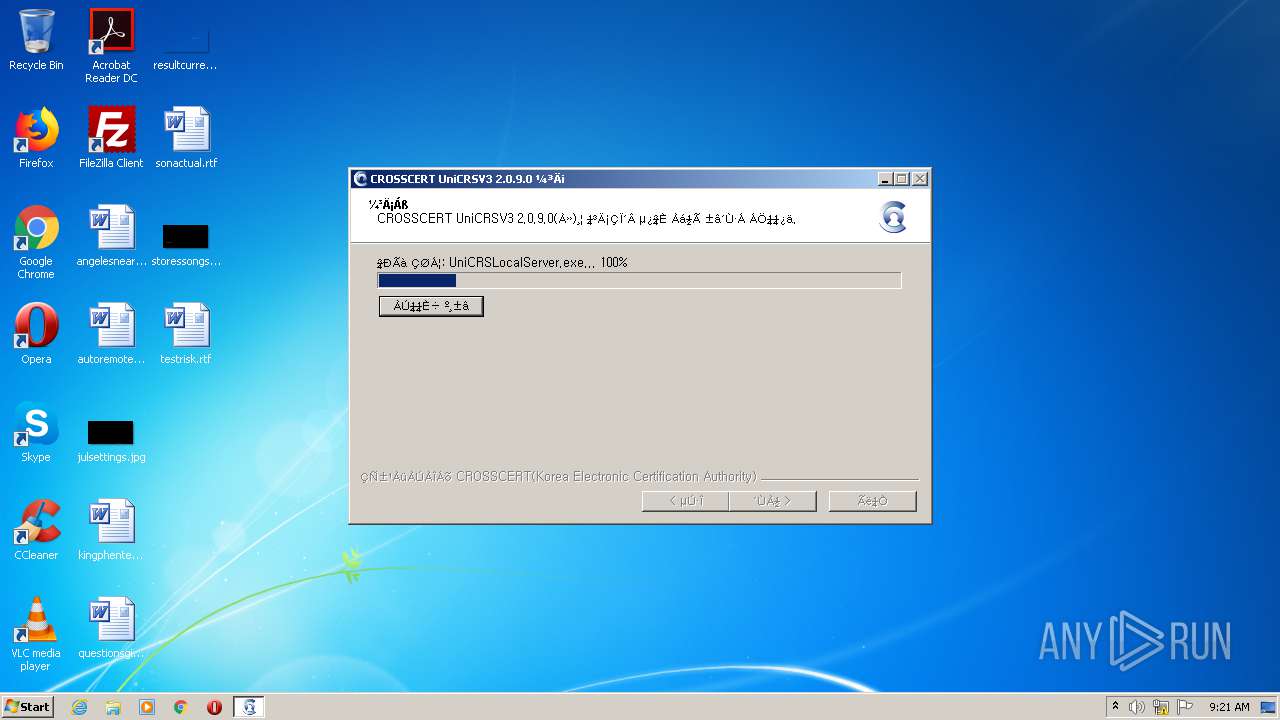This screenshot has height=720, width=1280.
Task: Launch Google Chrome desktop shortcut
Action: coord(36,242)
